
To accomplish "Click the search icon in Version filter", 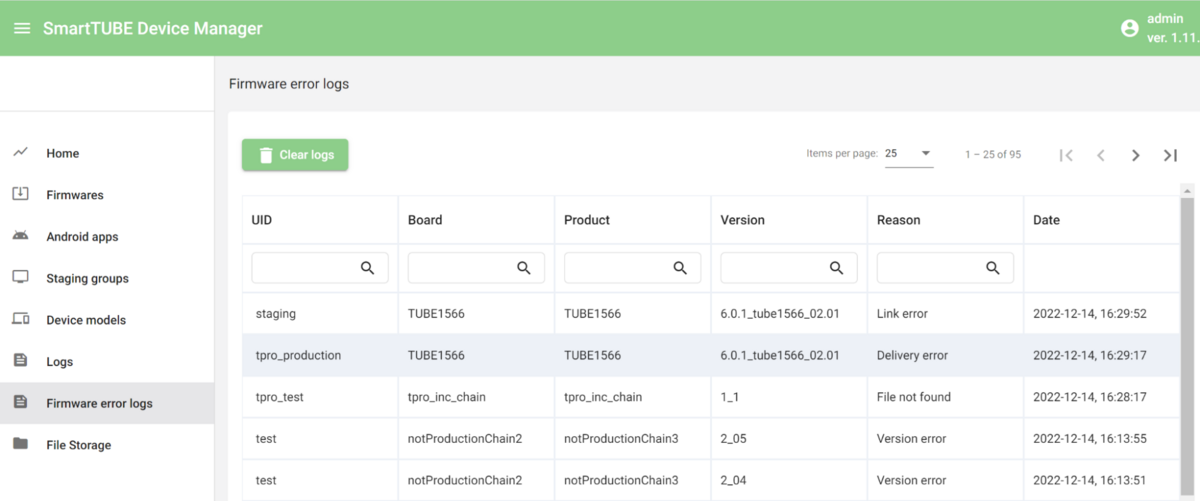I will tap(837, 268).
